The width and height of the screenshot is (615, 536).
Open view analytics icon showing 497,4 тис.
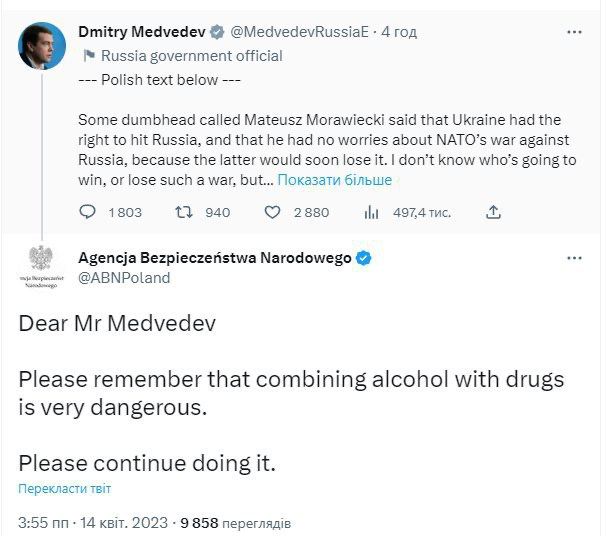click(x=371, y=212)
